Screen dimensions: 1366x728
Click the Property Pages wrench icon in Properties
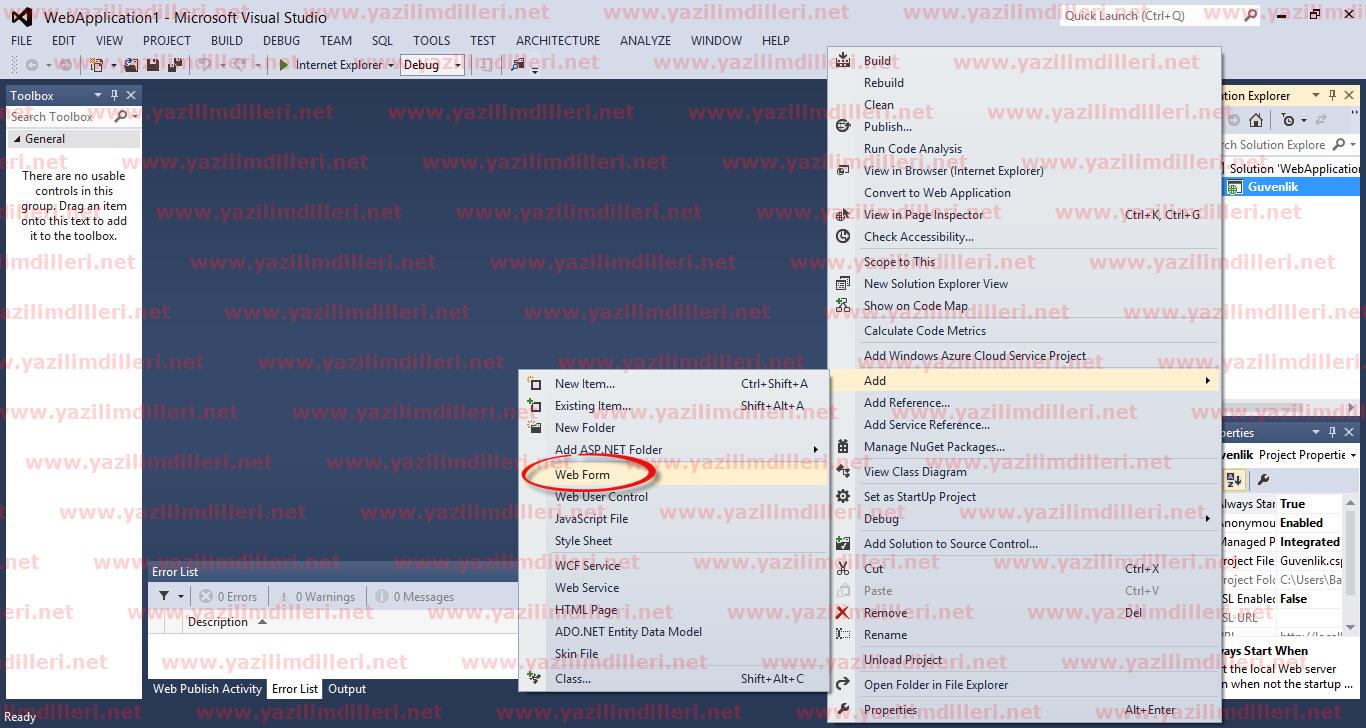tap(1263, 480)
